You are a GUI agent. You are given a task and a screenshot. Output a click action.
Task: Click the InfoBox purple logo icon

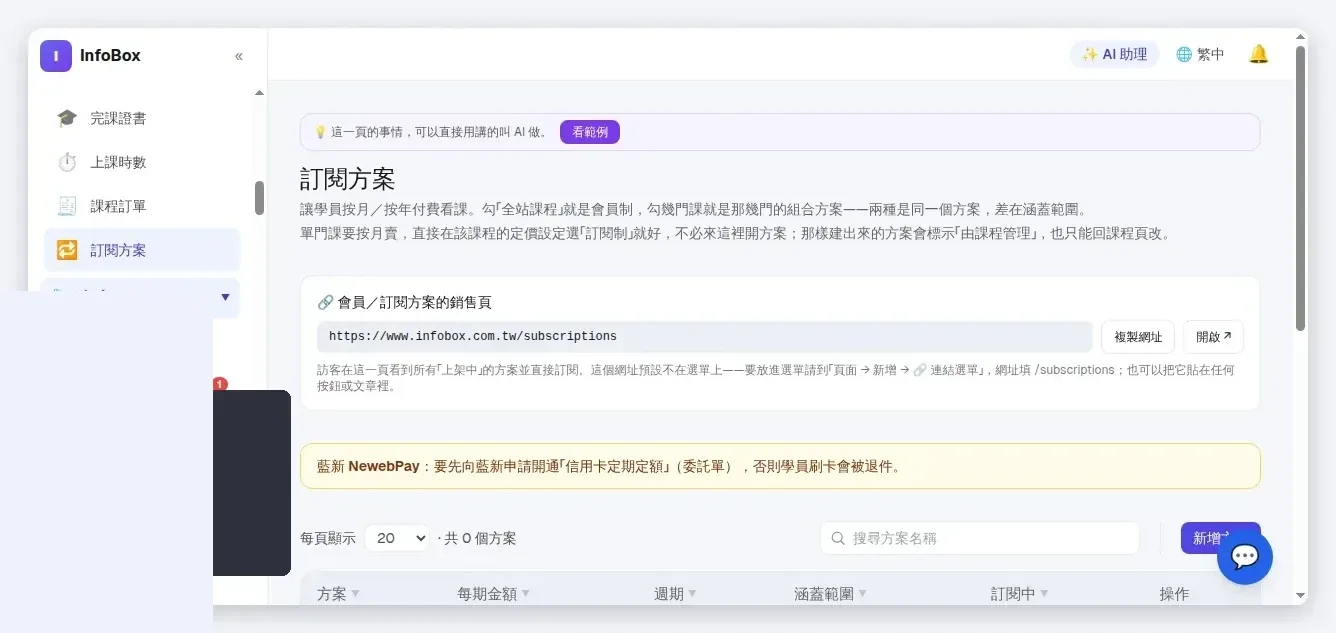(56, 56)
